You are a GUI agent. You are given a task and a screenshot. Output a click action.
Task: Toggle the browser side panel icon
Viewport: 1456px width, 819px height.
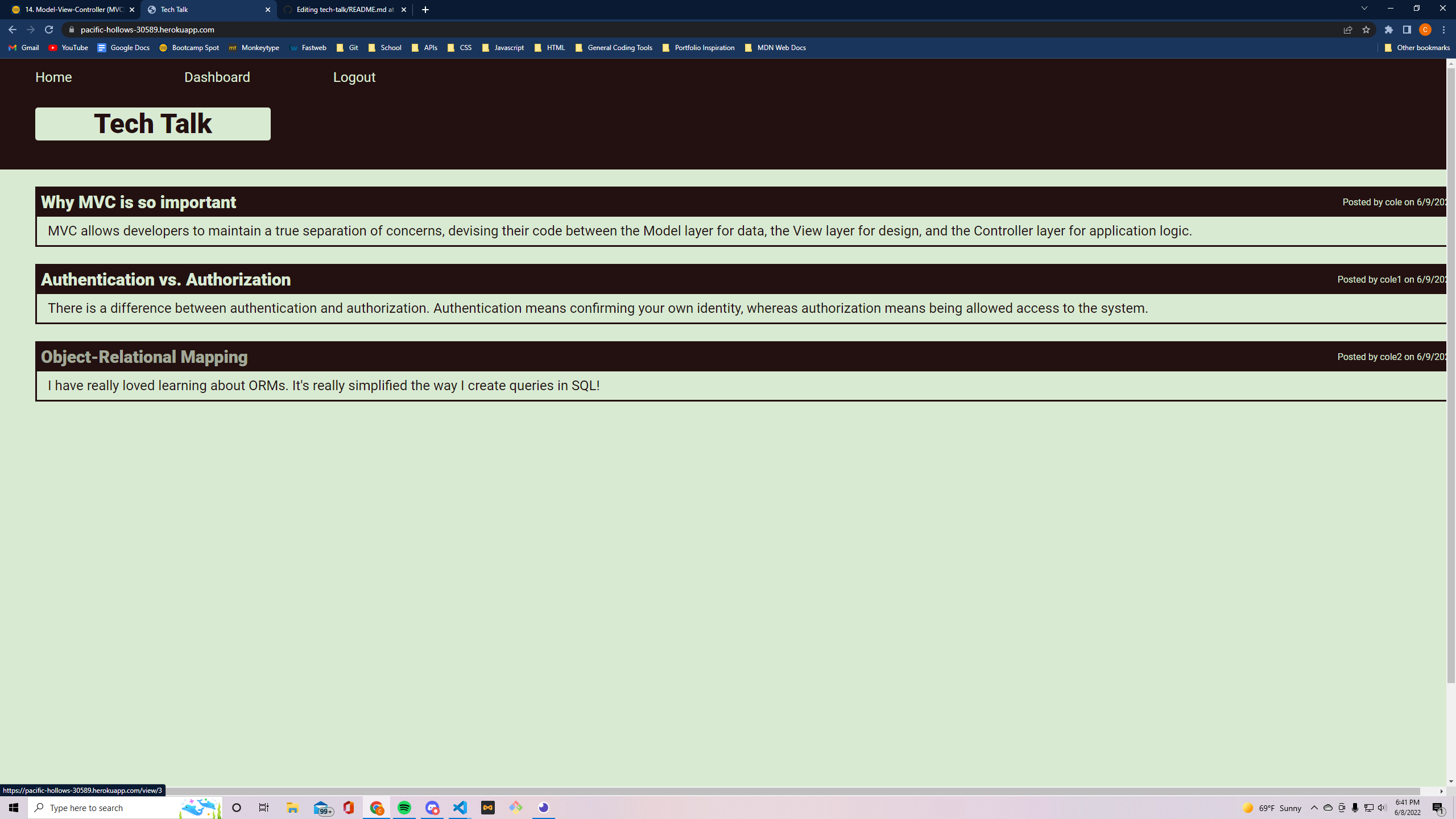pyautogui.click(x=1407, y=30)
